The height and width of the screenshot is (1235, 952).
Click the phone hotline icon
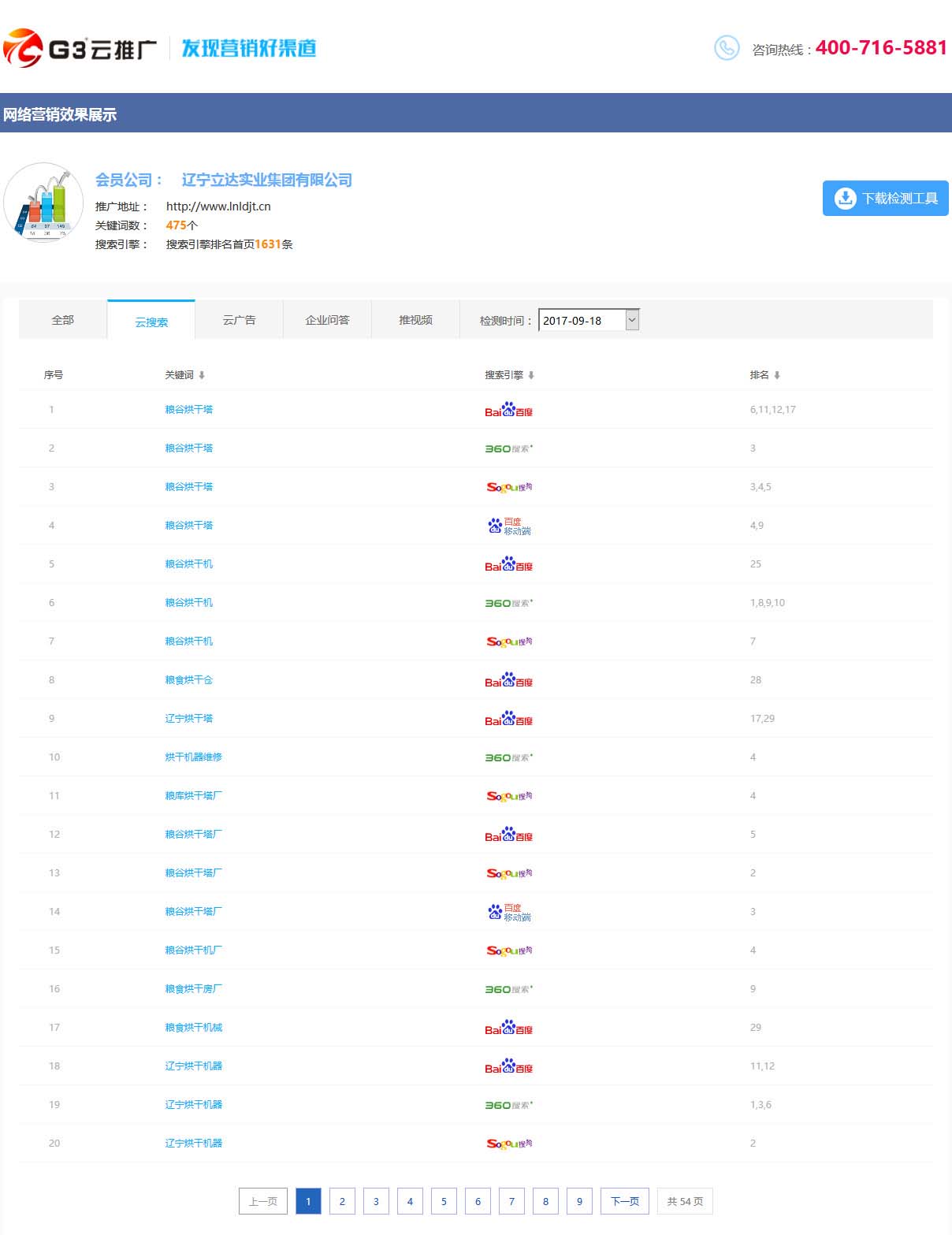coord(726,48)
